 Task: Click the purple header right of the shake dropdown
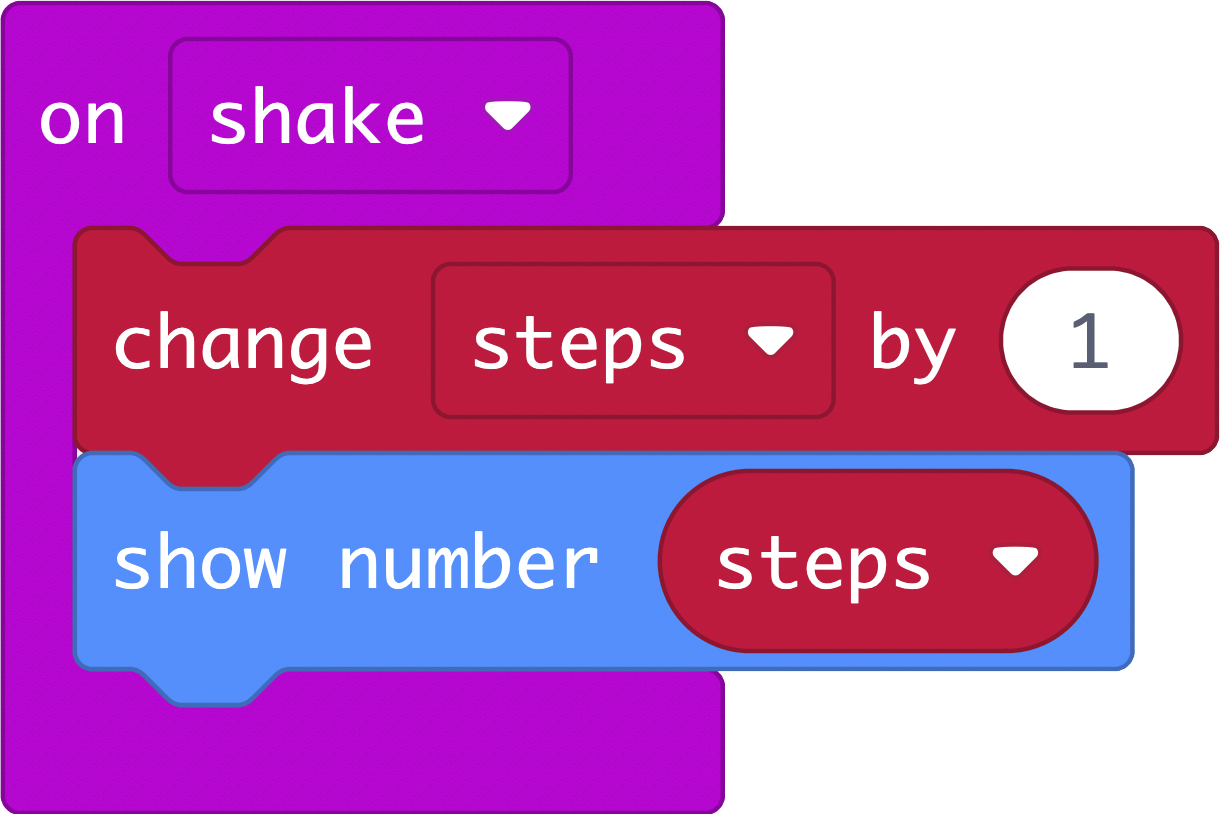click(645, 117)
